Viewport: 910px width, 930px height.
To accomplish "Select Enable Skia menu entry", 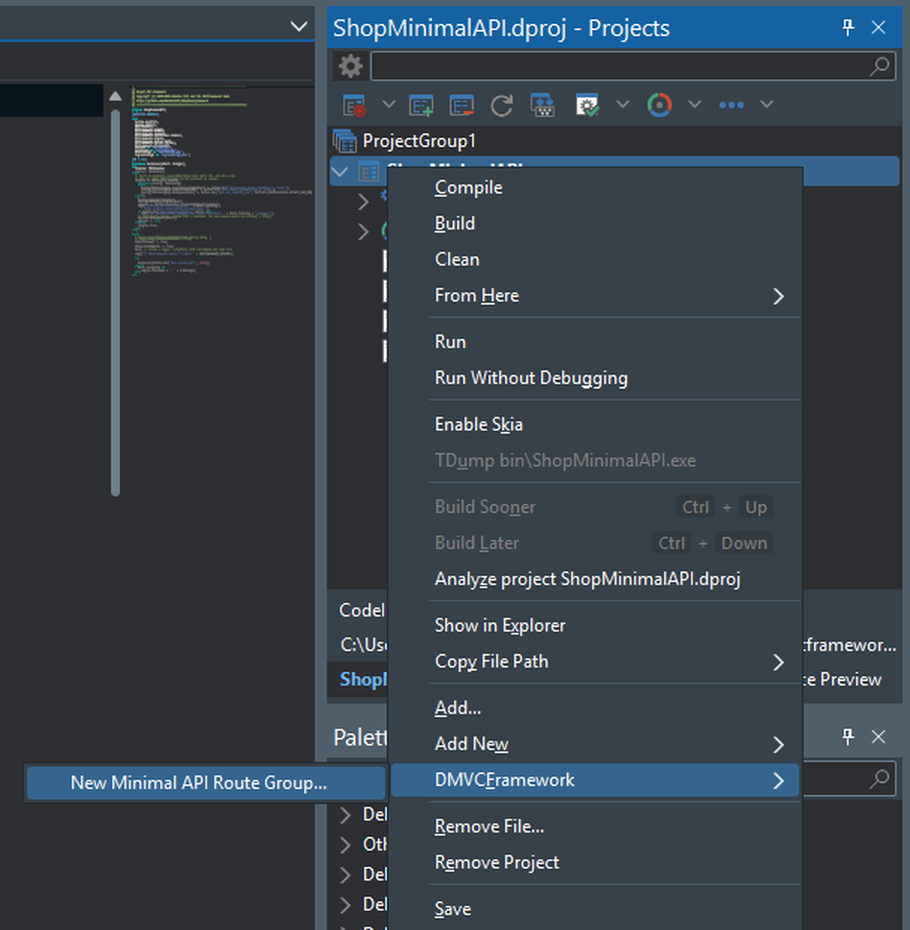I will tap(595, 425).
